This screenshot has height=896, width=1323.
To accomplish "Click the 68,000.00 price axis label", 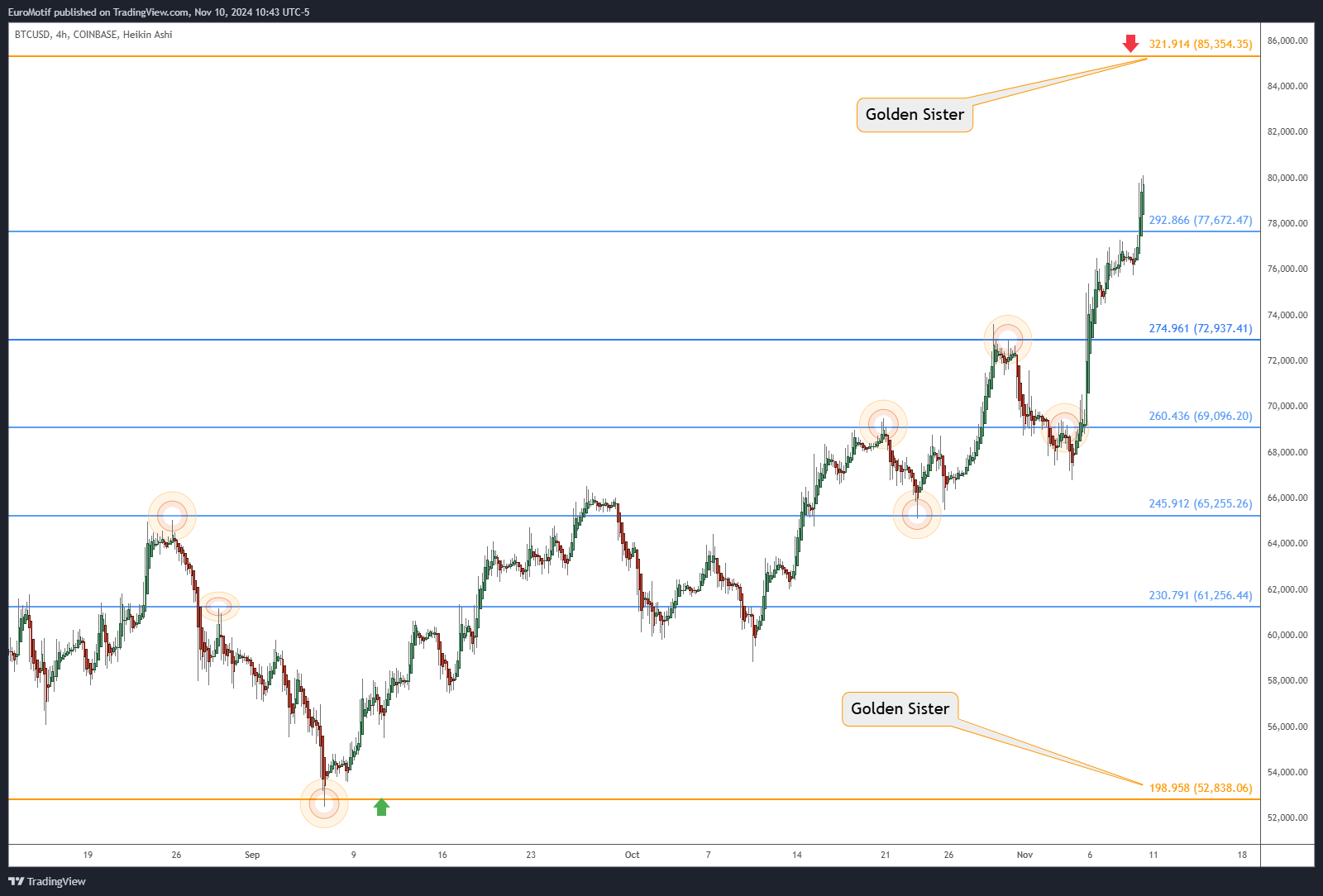I will point(1287,452).
